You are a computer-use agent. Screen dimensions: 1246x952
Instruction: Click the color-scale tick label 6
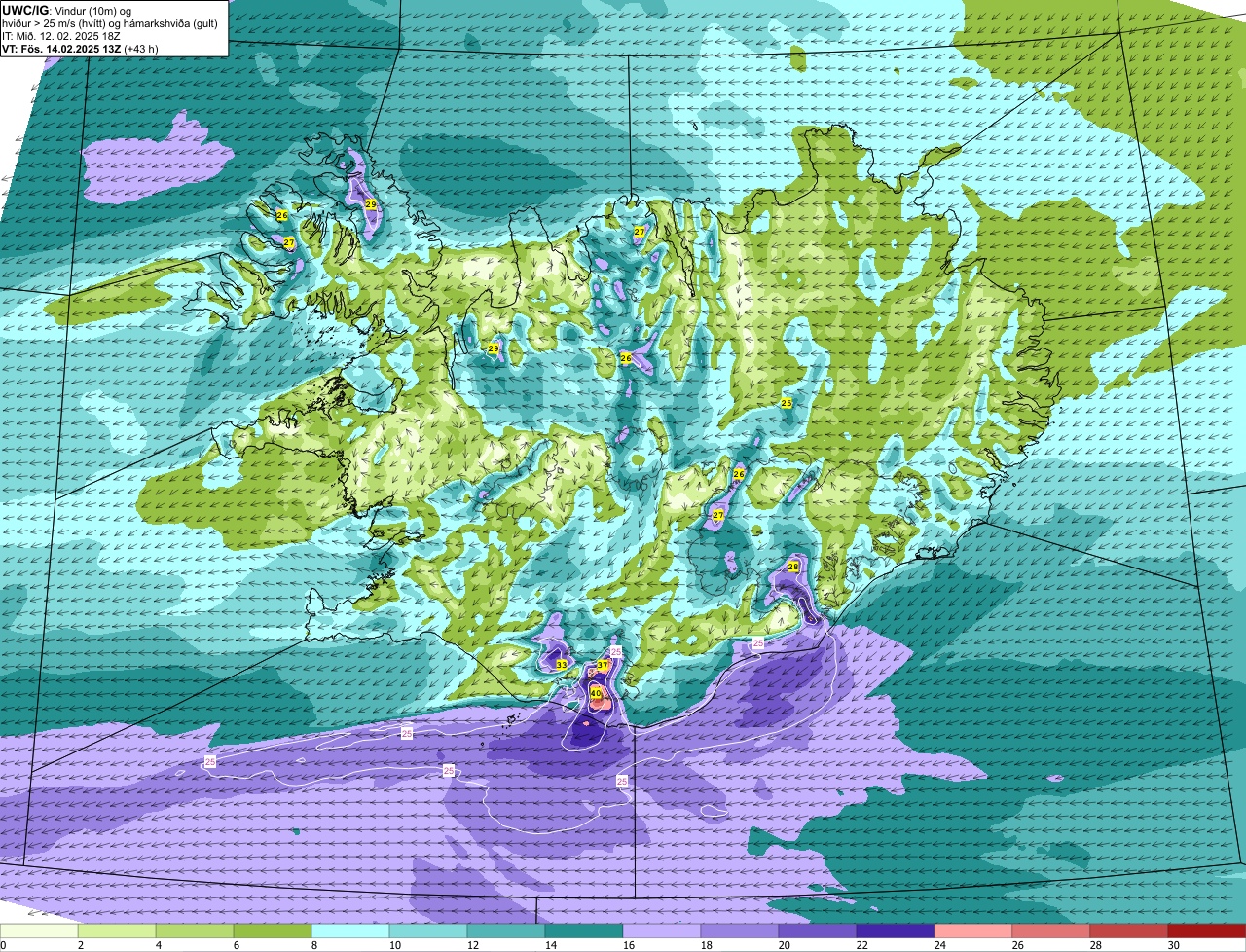[237, 945]
